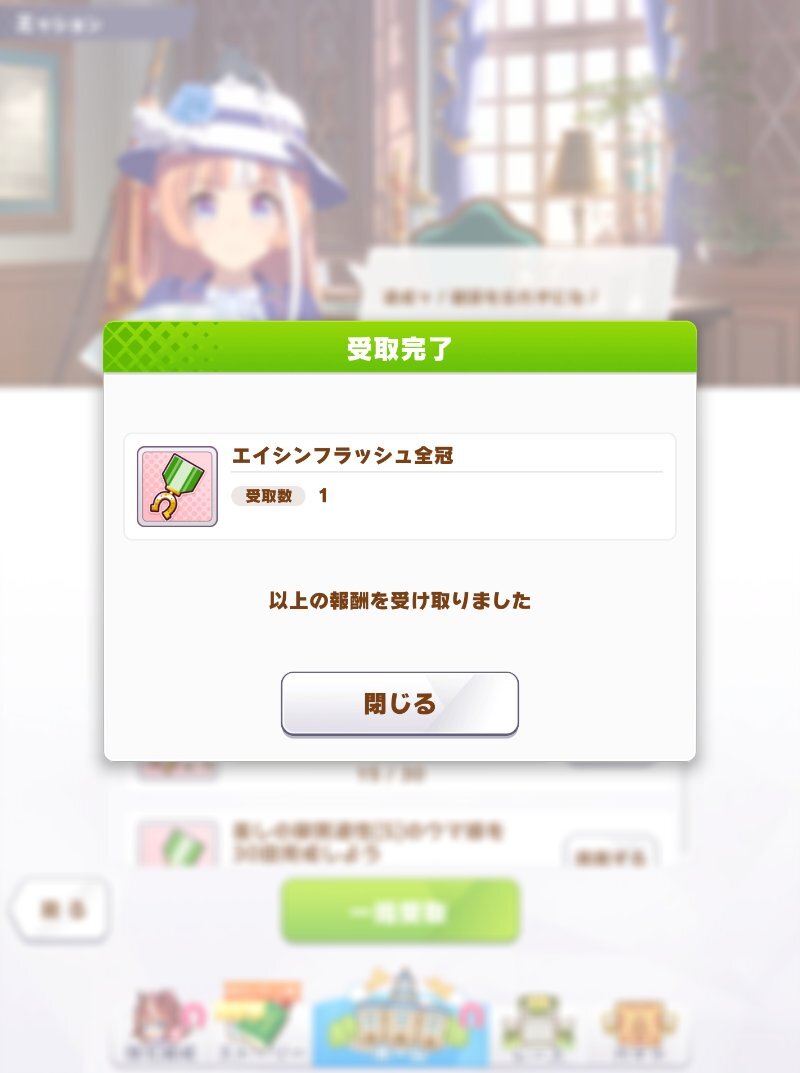800x1073 pixels.
Task: Select the エイシンフラッシュ全冠 reward title
Action: point(342,456)
